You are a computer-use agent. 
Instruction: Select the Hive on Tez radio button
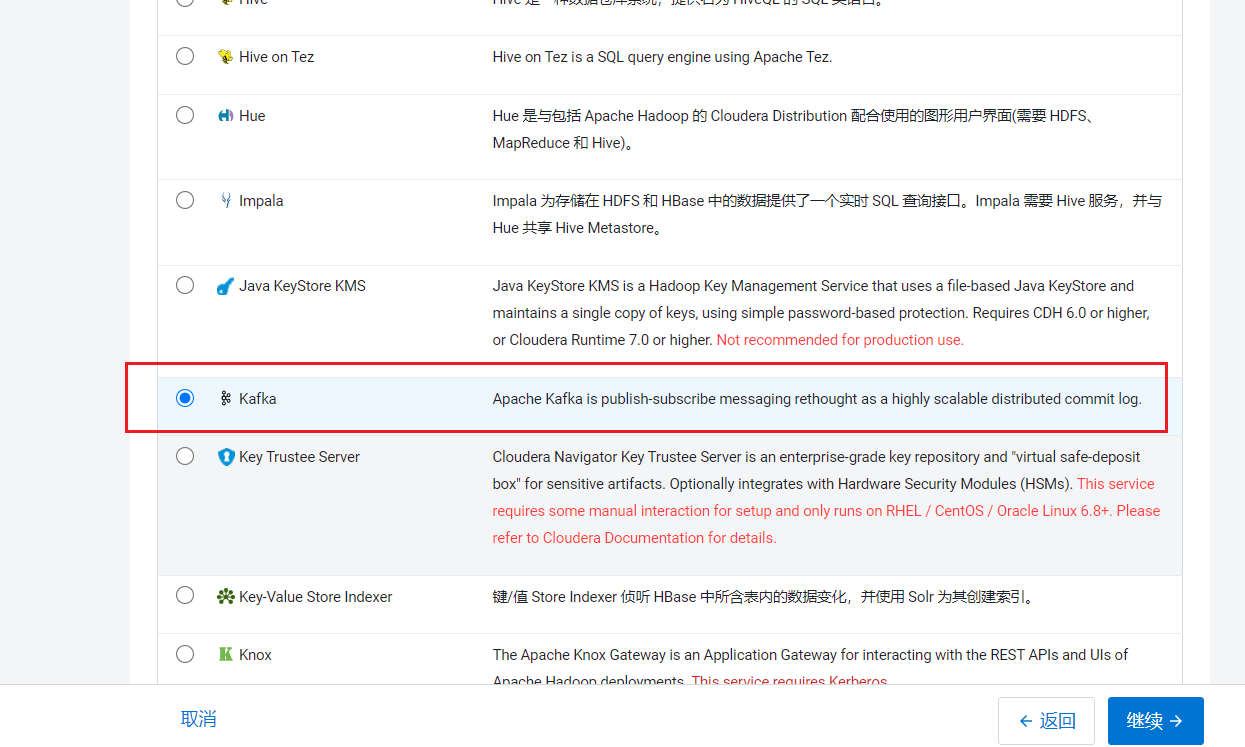click(x=185, y=56)
